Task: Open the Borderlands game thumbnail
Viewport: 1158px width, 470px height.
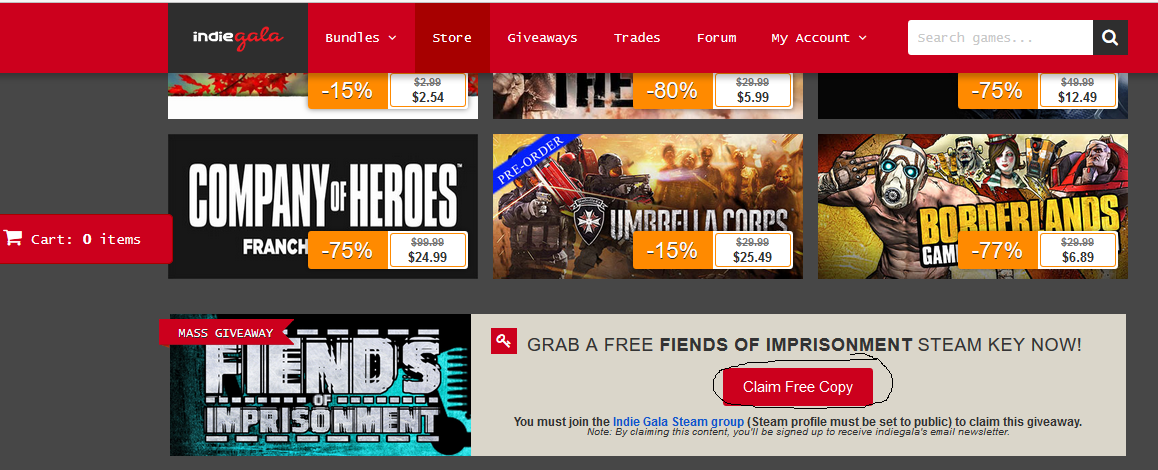Action: pos(973,206)
